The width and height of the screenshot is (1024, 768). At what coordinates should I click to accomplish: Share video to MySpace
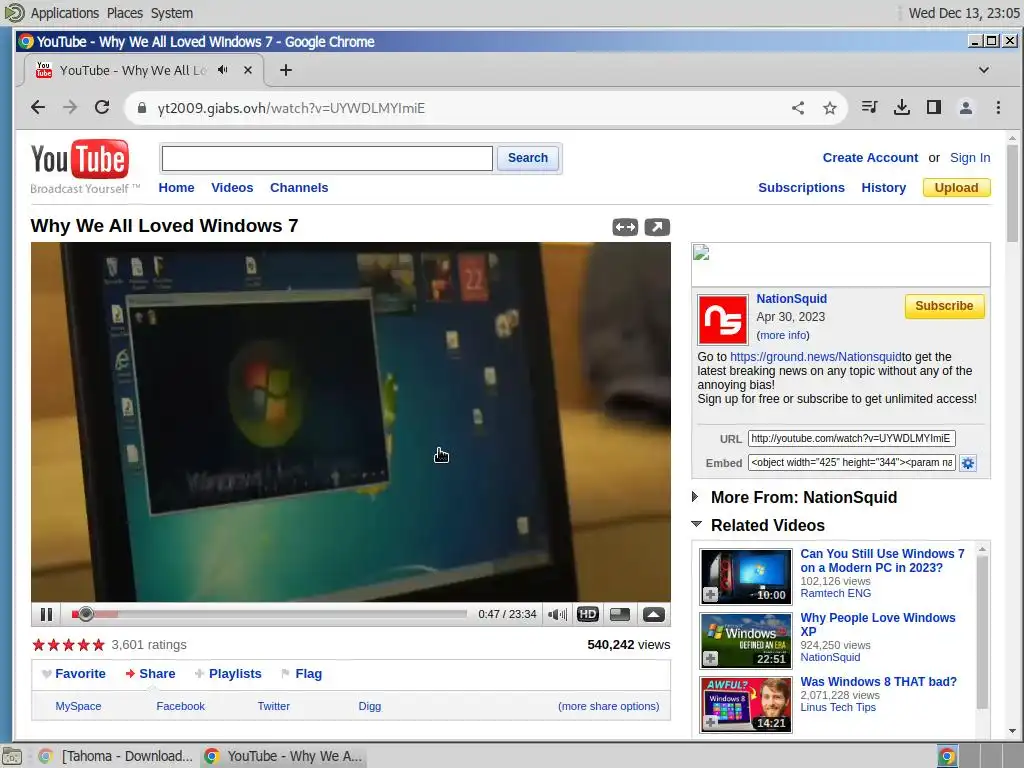(78, 706)
